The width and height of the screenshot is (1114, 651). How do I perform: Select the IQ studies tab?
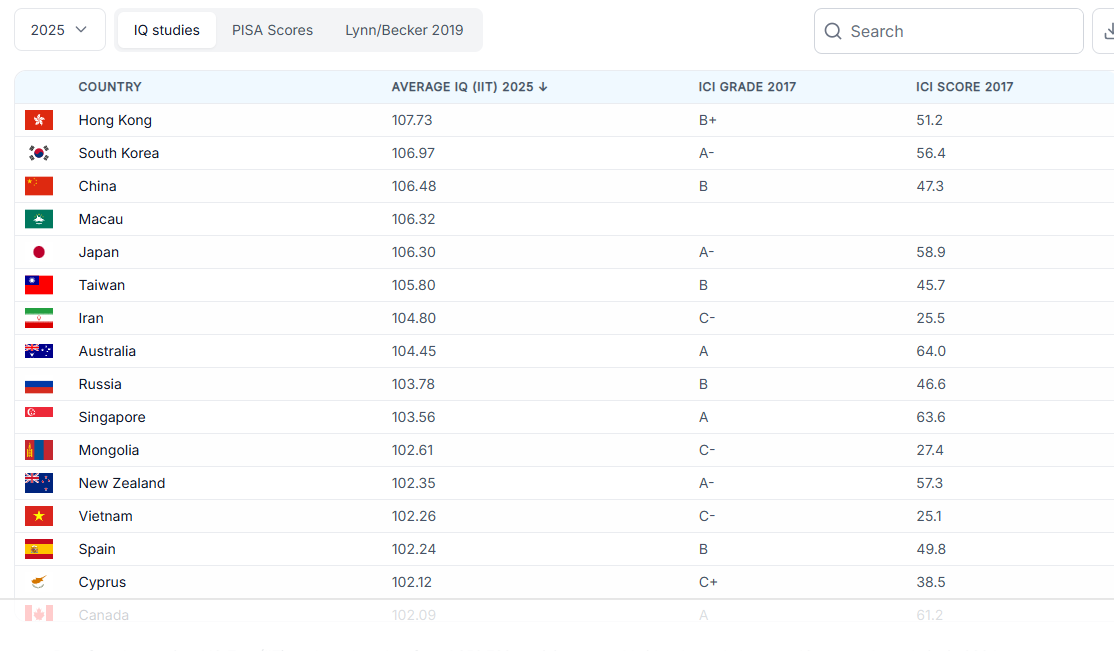click(167, 30)
